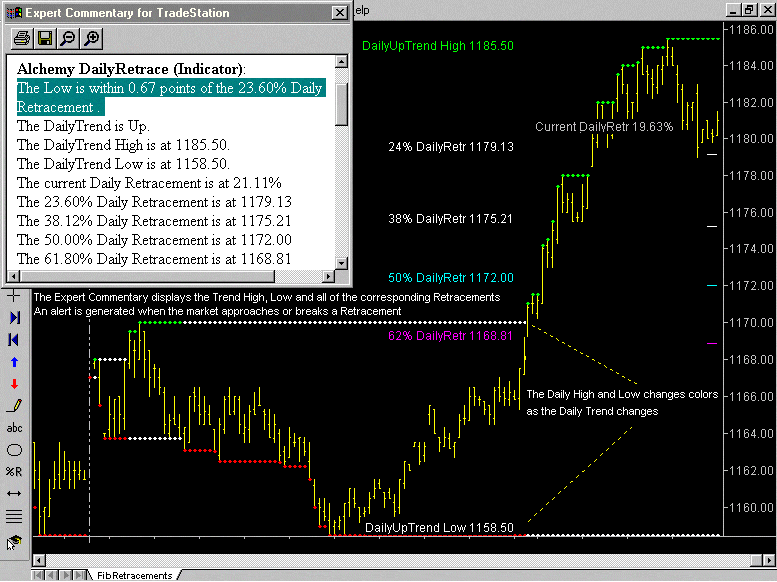Click 'DailyUpTrend Low 1158.50' chart label
The width and height of the screenshot is (777, 582).
(439, 527)
